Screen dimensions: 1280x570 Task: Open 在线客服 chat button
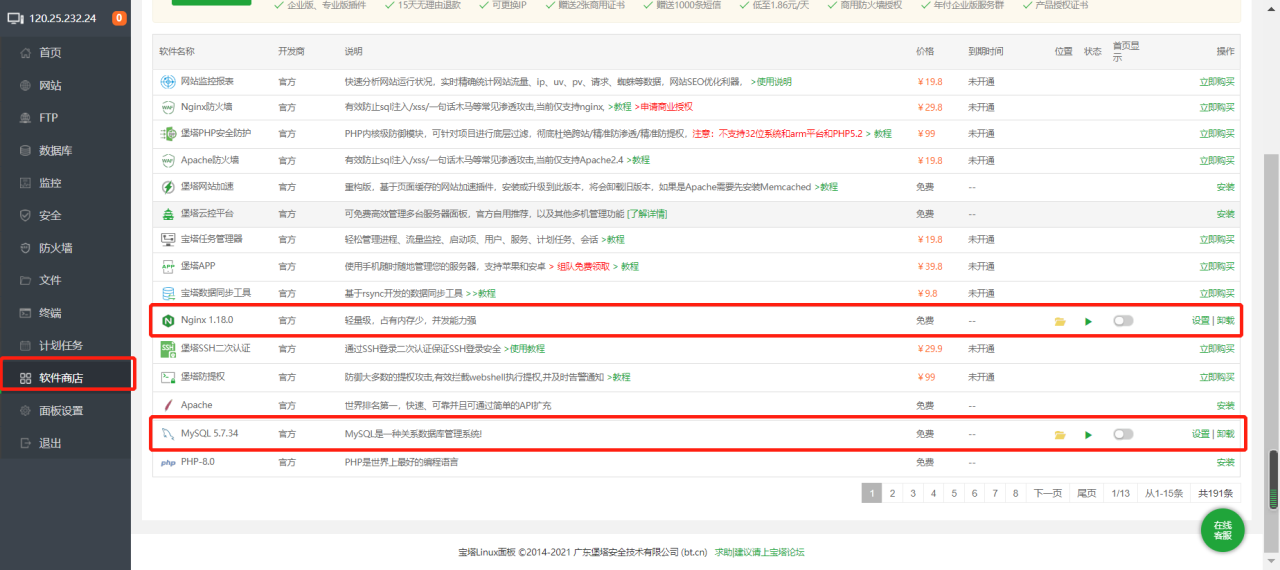point(1222,530)
